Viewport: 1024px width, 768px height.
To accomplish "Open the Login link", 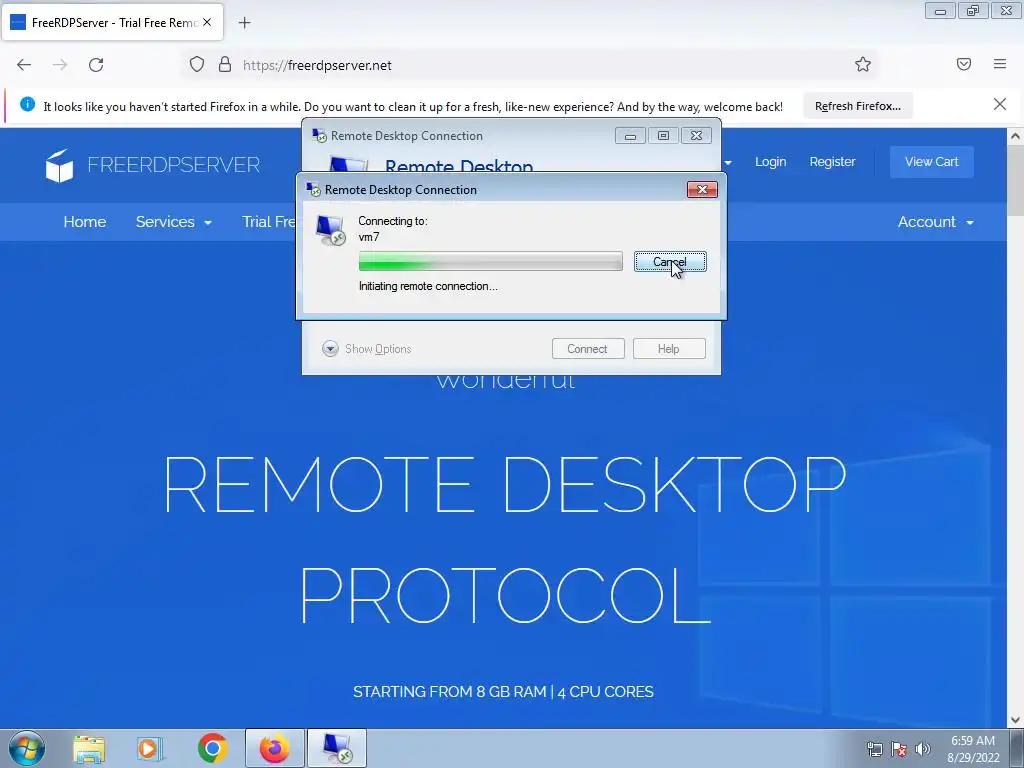I will tap(771, 162).
